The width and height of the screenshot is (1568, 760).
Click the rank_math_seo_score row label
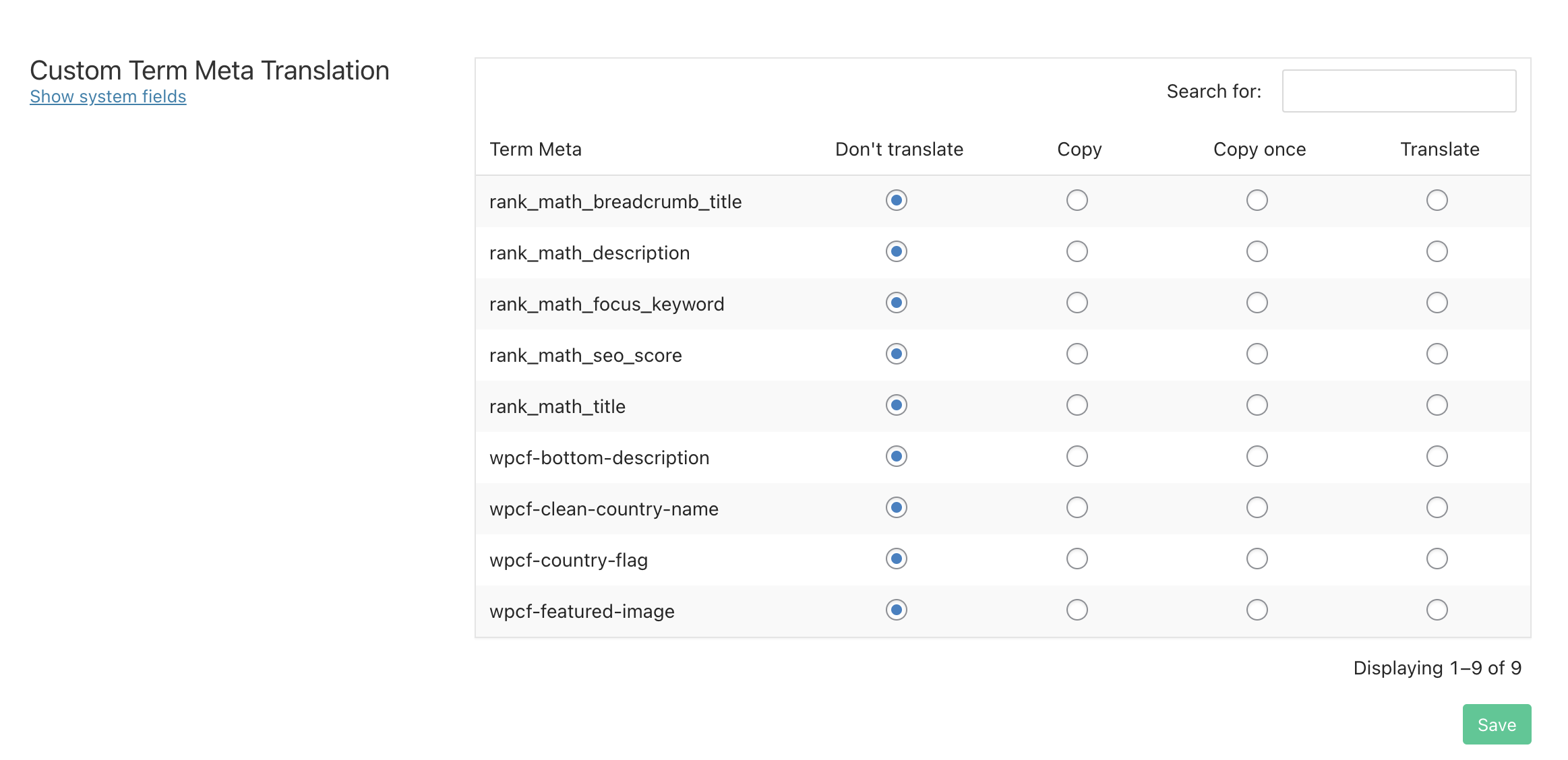(586, 355)
